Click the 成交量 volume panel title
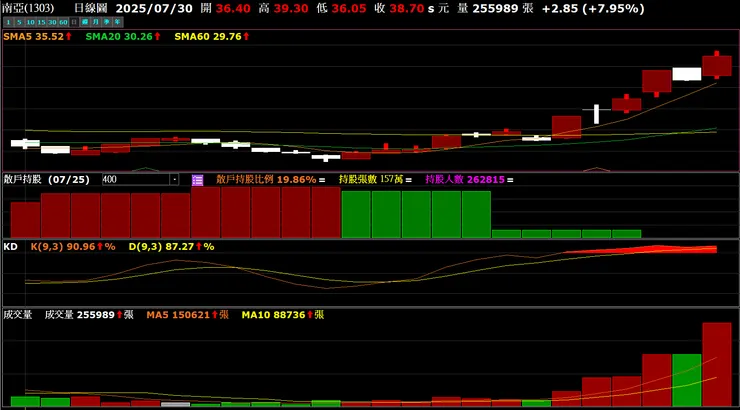Screen dimensions: 740x410 point(17,315)
